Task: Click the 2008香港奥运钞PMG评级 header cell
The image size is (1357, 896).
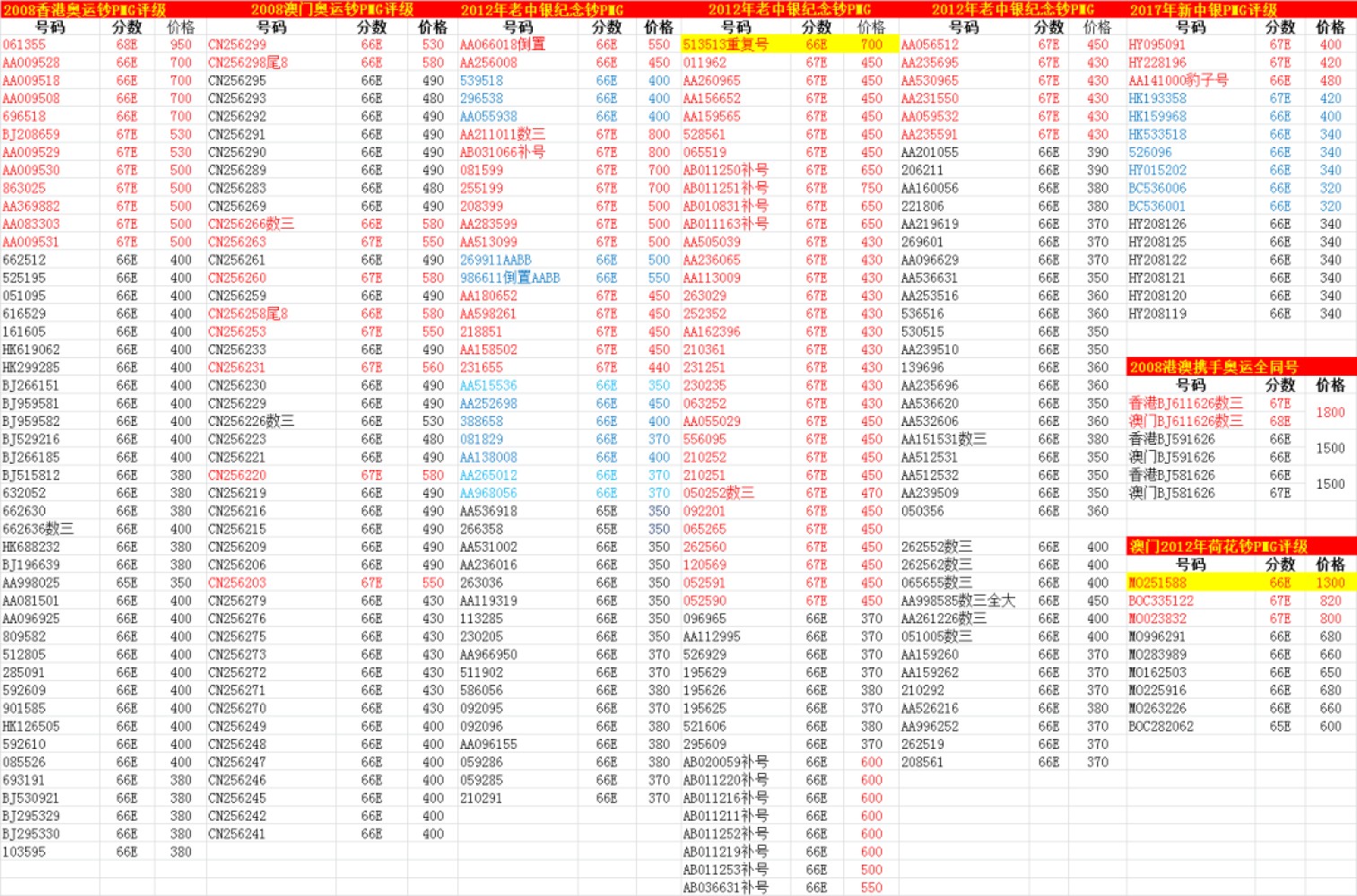Action: 84,10
